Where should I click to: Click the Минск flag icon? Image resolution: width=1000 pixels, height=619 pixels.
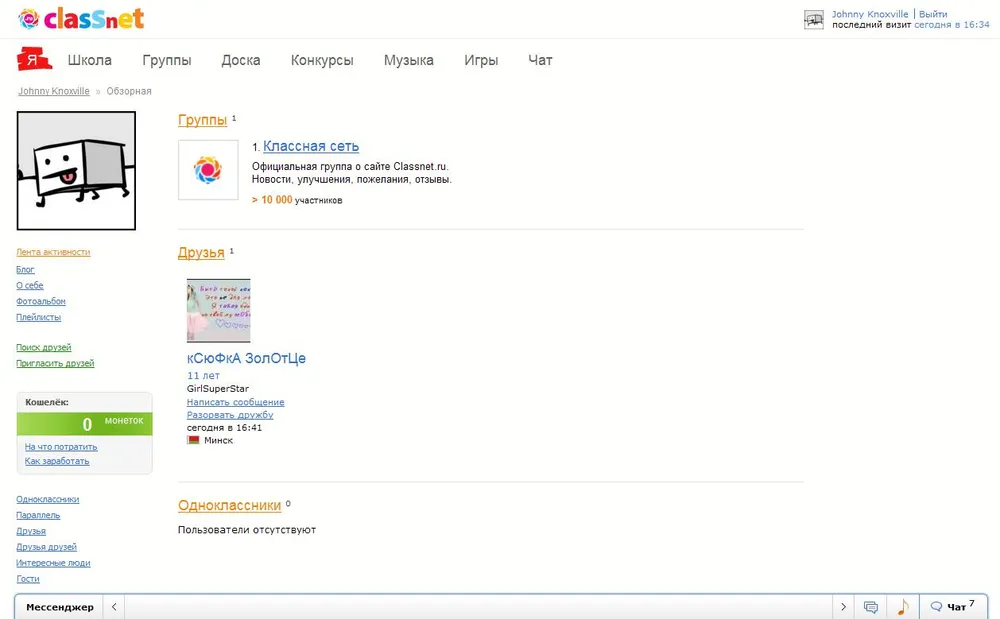(193, 440)
